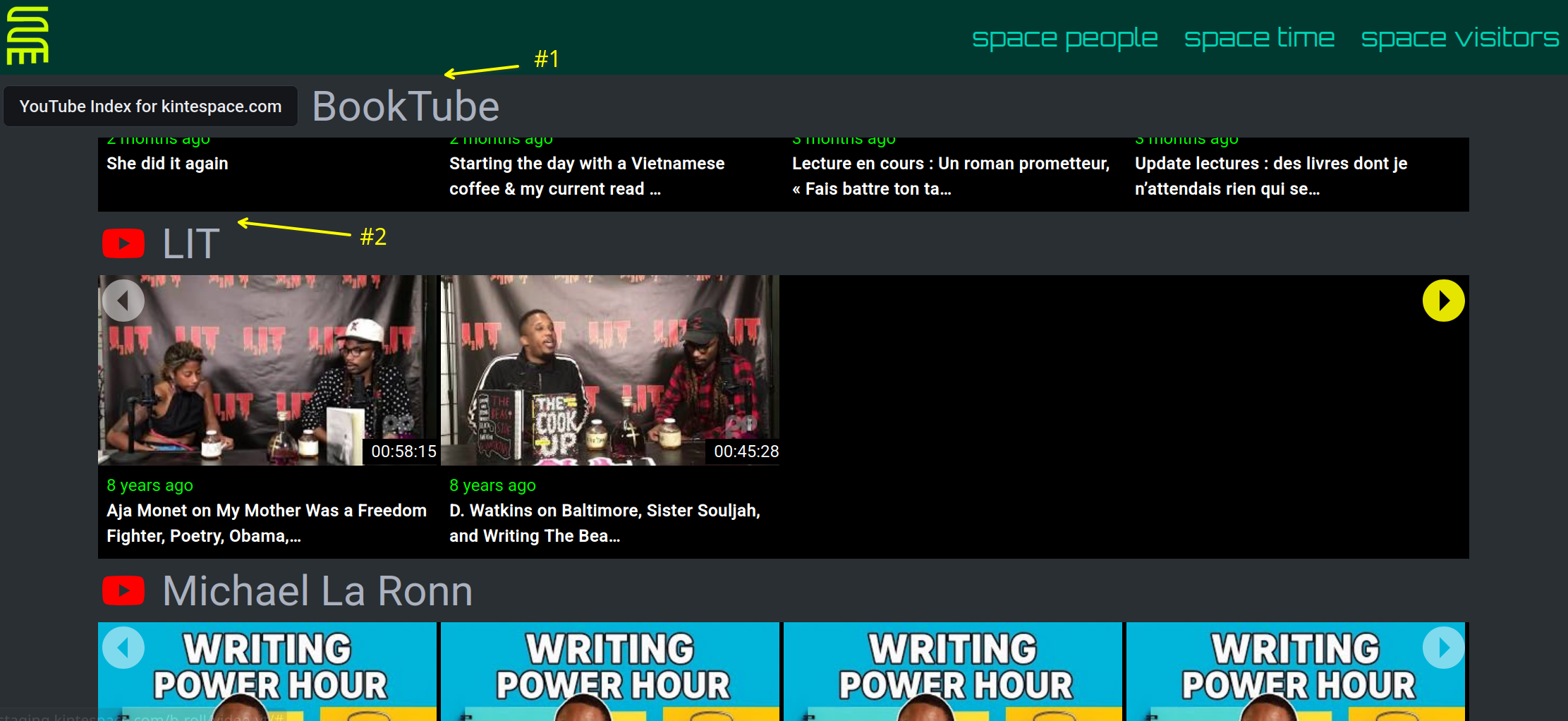Open second Writing Power Hour thumbnail

610,672
